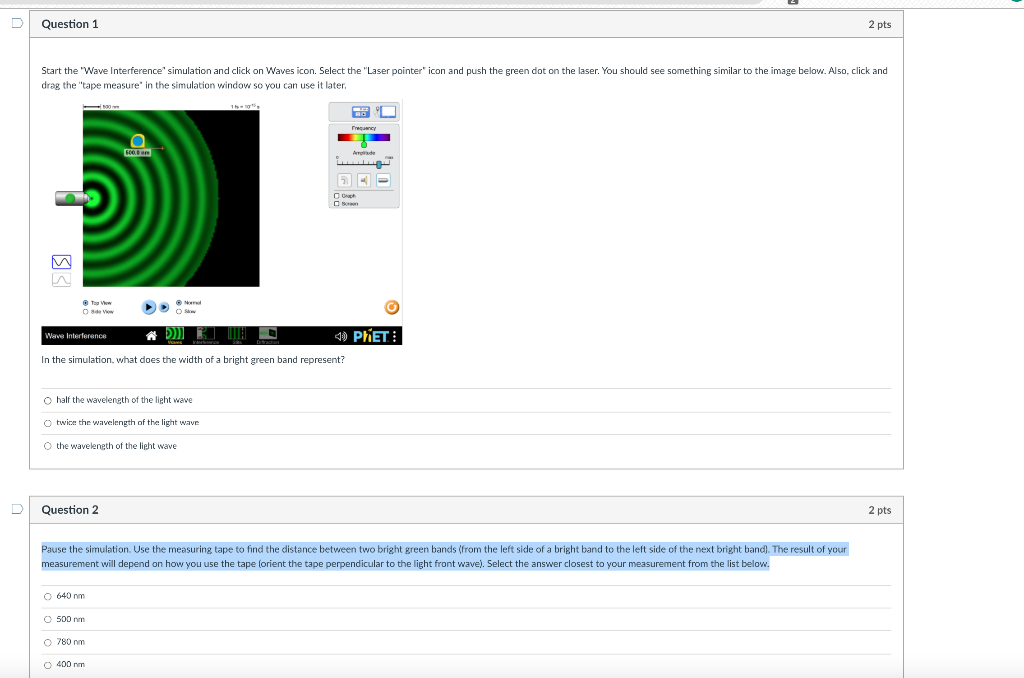Click the Waves tab in the navbar
1024x678 pixels.
click(174, 335)
